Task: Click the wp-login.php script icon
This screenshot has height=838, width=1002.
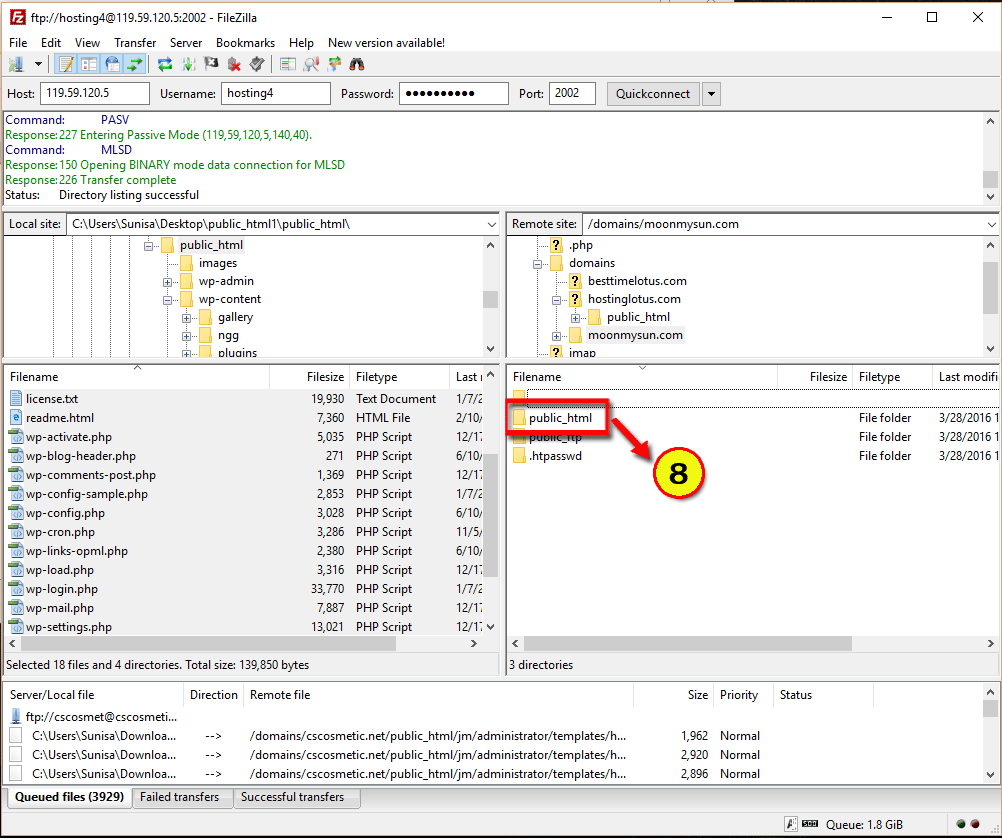Action: [16, 589]
